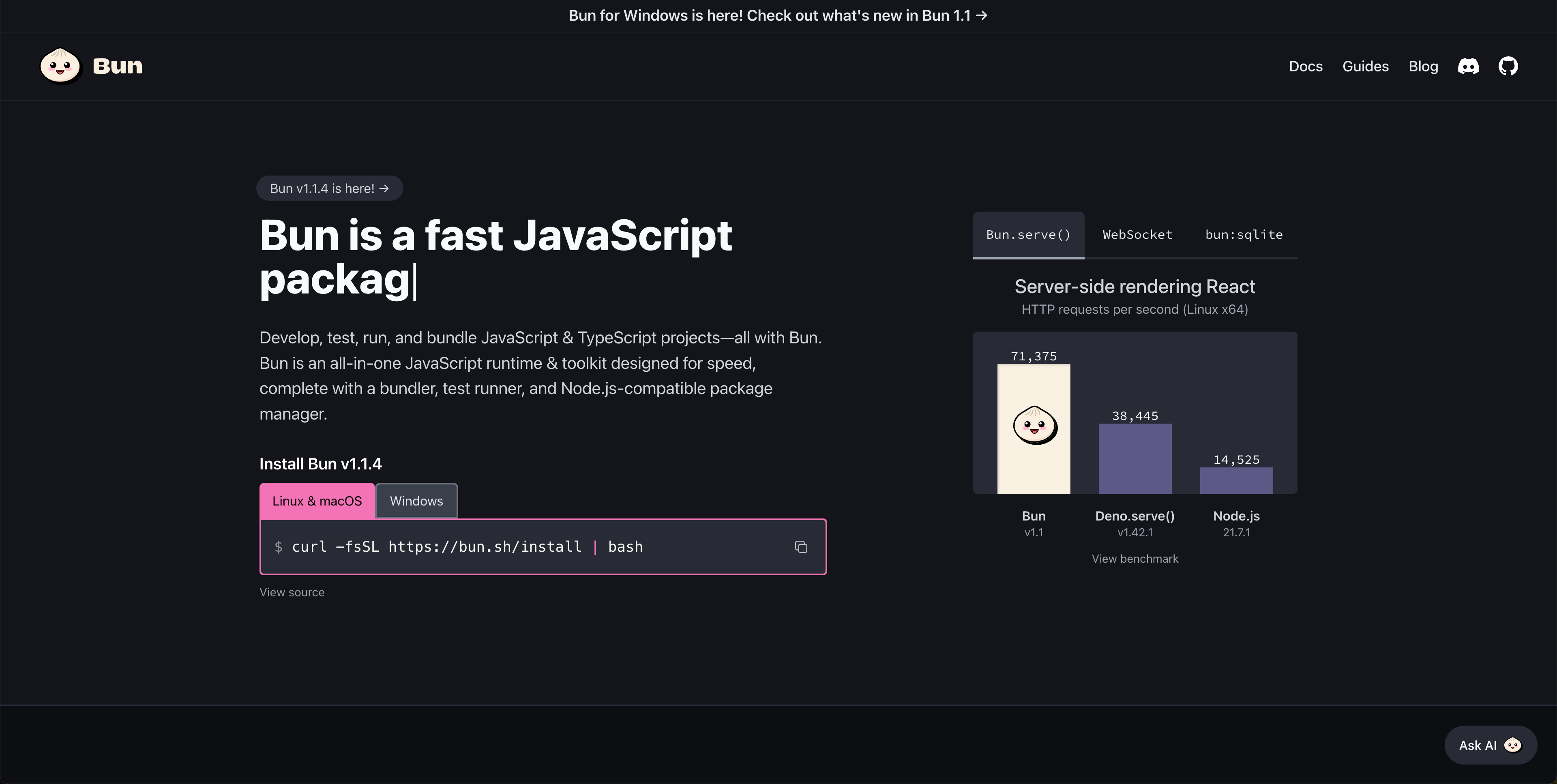Open the Bun 1.1 announcement banner
Screen dimensions: 1557x784
(x=778, y=16)
